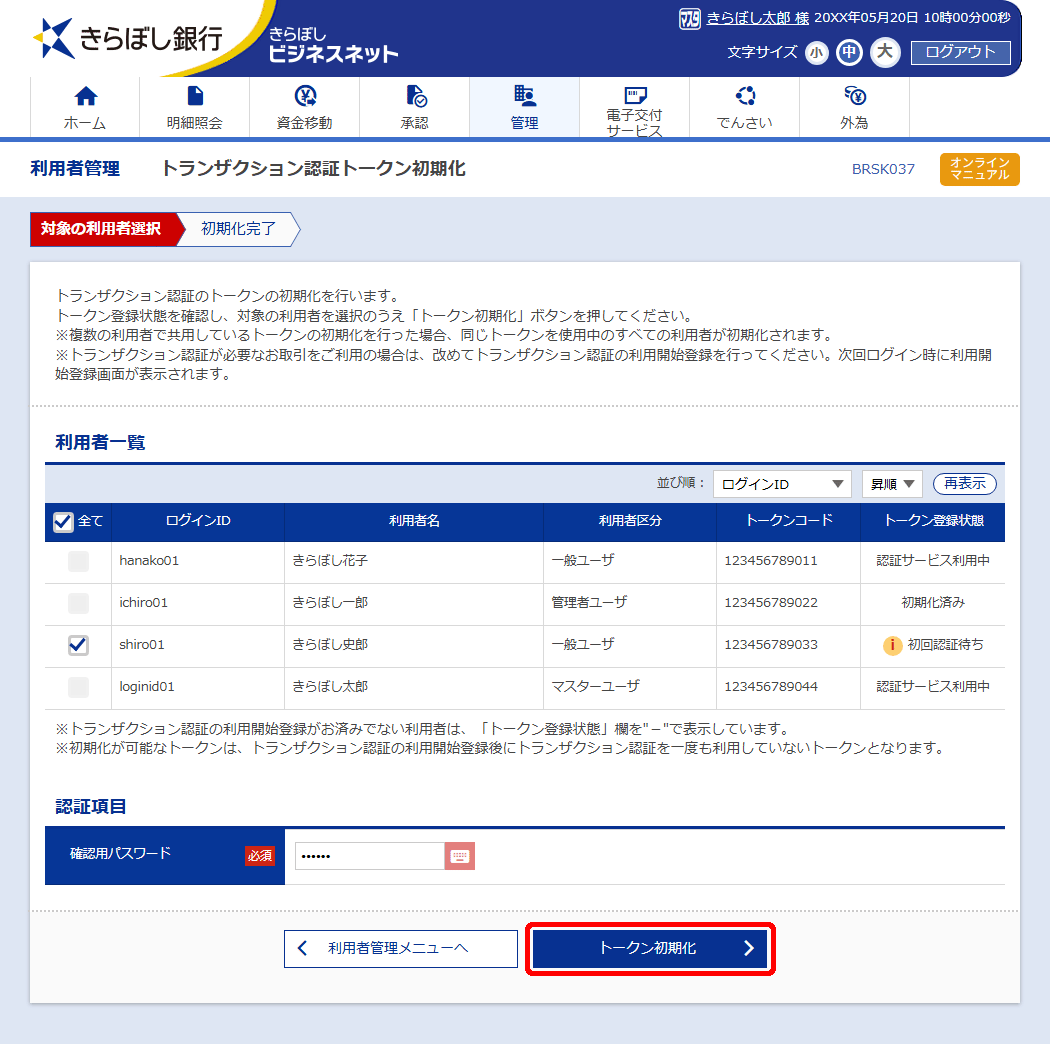Open the 資金移動 yen transfer icon
1050x1044 pixels.
click(x=305, y=96)
